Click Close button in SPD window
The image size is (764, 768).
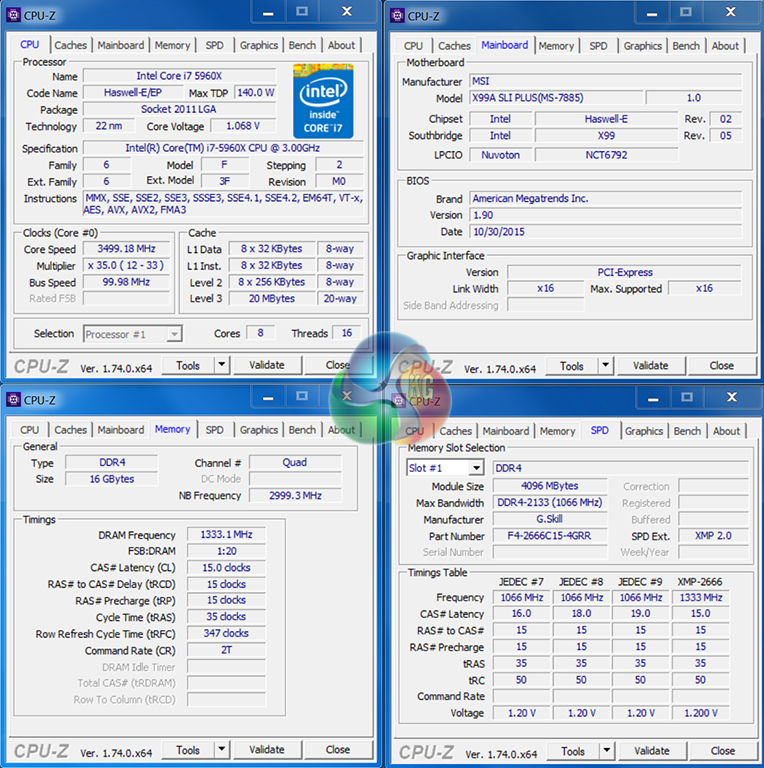coord(723,750)
